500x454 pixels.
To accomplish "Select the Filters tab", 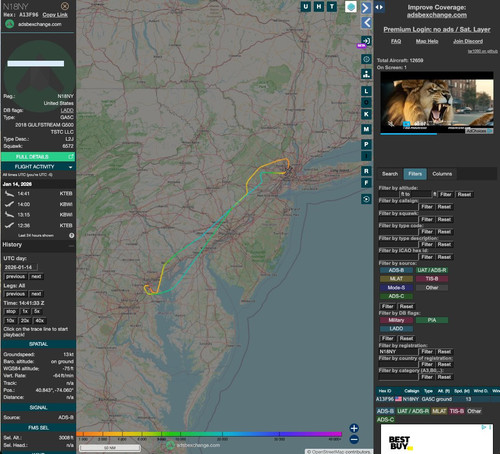I will (415, 174).
